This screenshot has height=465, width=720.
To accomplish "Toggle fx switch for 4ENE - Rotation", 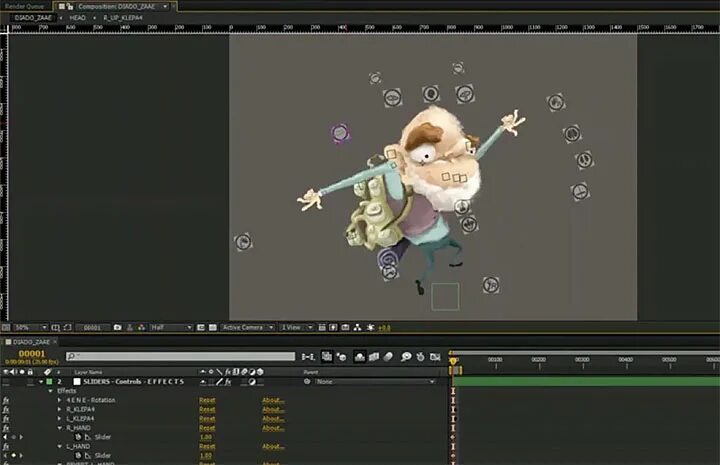I will coord(6,400).
